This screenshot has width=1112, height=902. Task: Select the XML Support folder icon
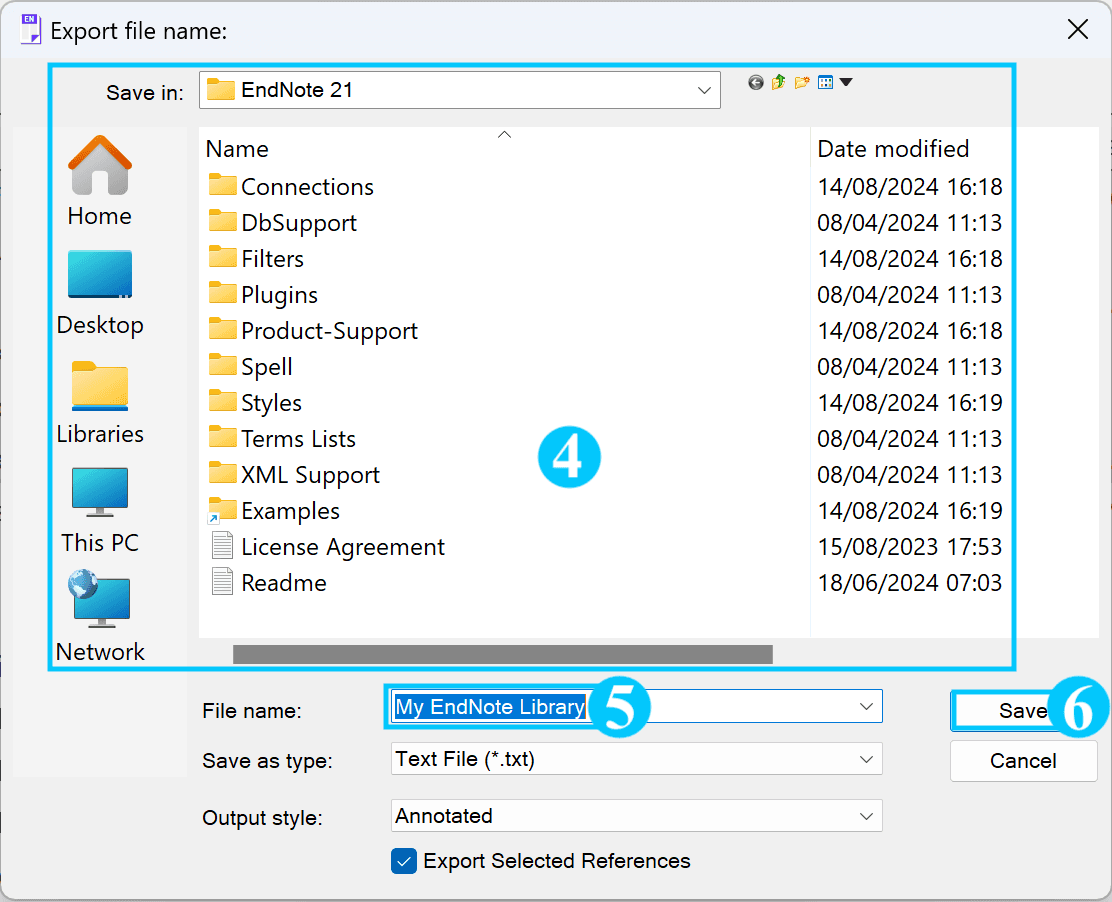click(223, 474)
